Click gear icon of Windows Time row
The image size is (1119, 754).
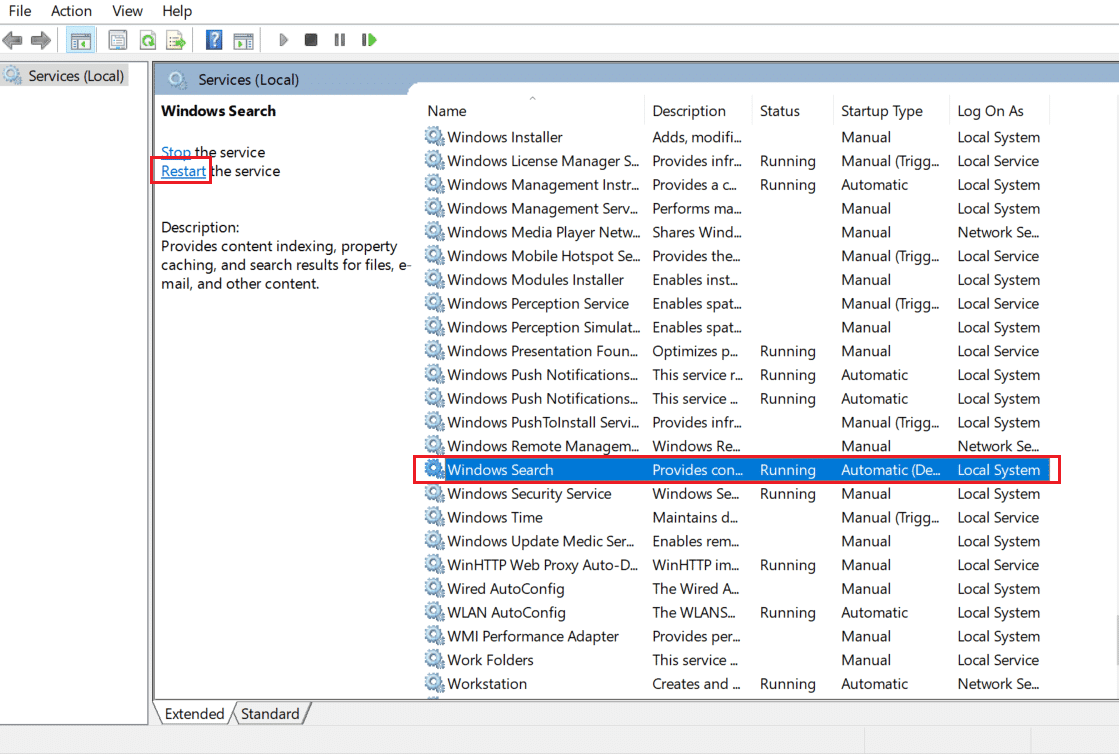[434, 516]
